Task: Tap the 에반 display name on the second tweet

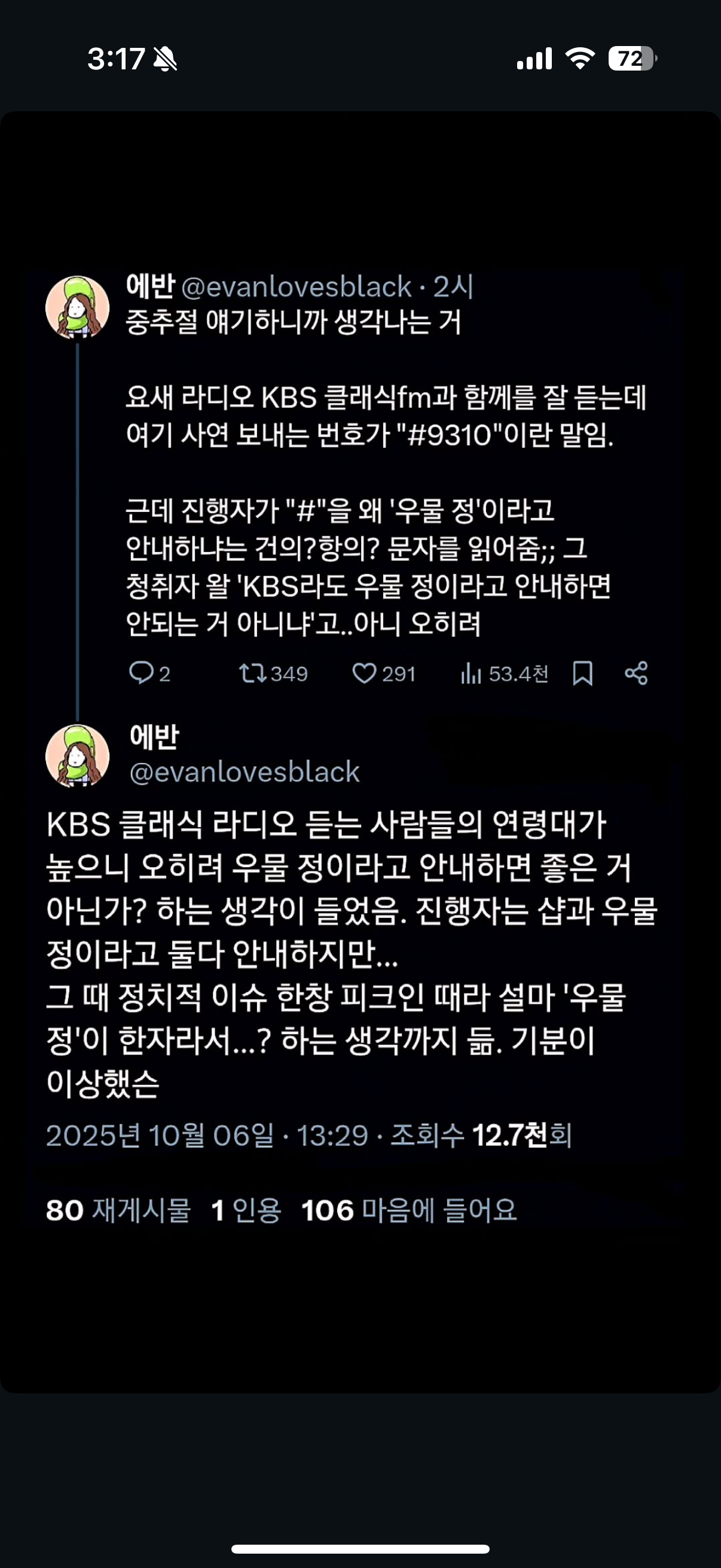Action: pos(155,737)
